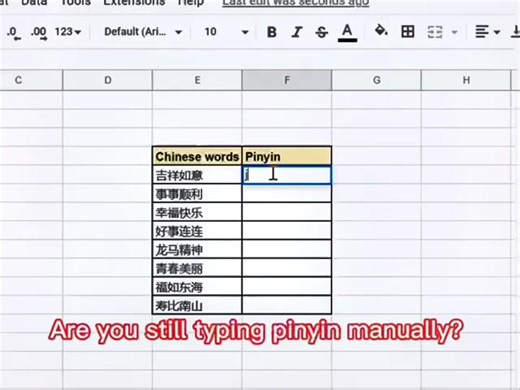
Task: Select empty Pinyin cell beside 幸福快乐
Action: tap(287, 212)
